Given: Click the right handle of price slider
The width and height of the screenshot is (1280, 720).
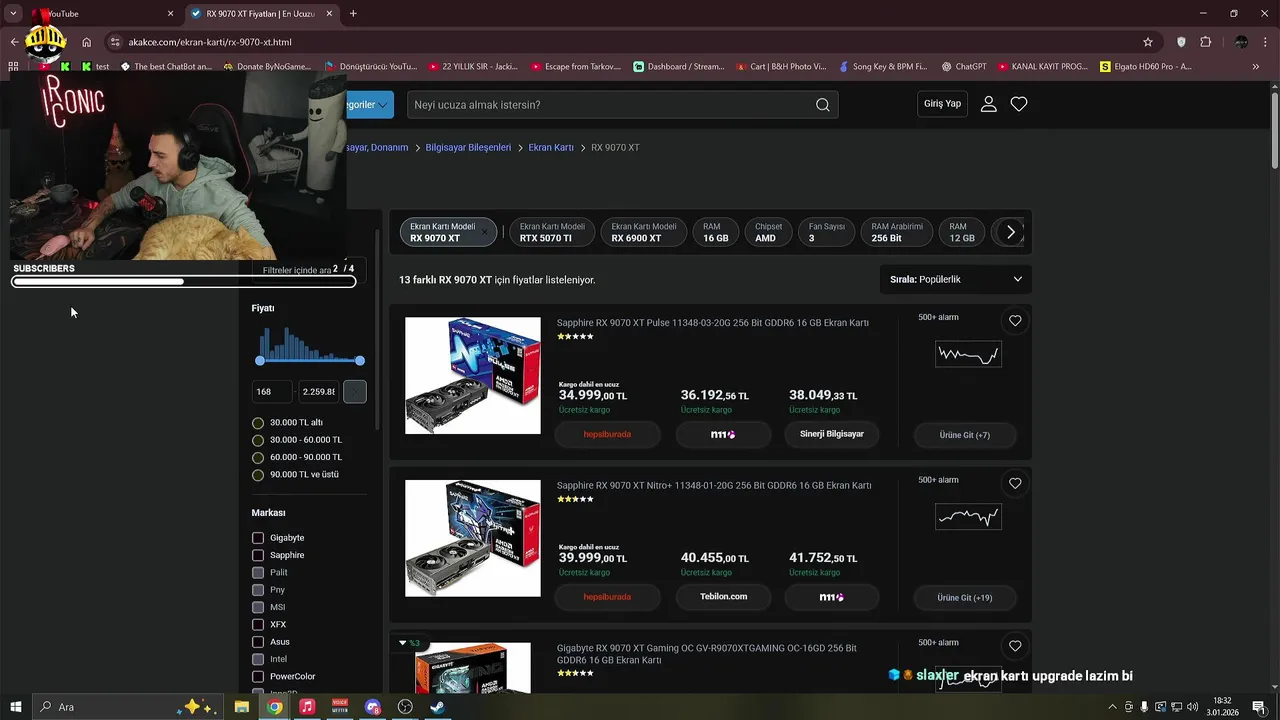Looking at the screenshot, I should [x=360, y=360].
